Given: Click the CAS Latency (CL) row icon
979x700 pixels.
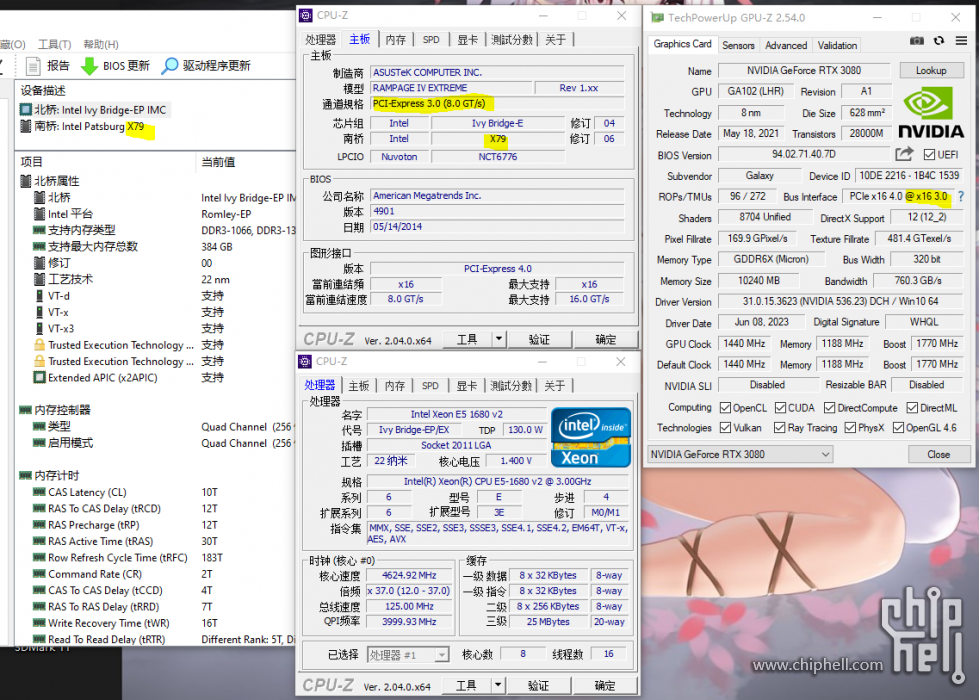Looking at the screenshot, I should tap(39, 492).
